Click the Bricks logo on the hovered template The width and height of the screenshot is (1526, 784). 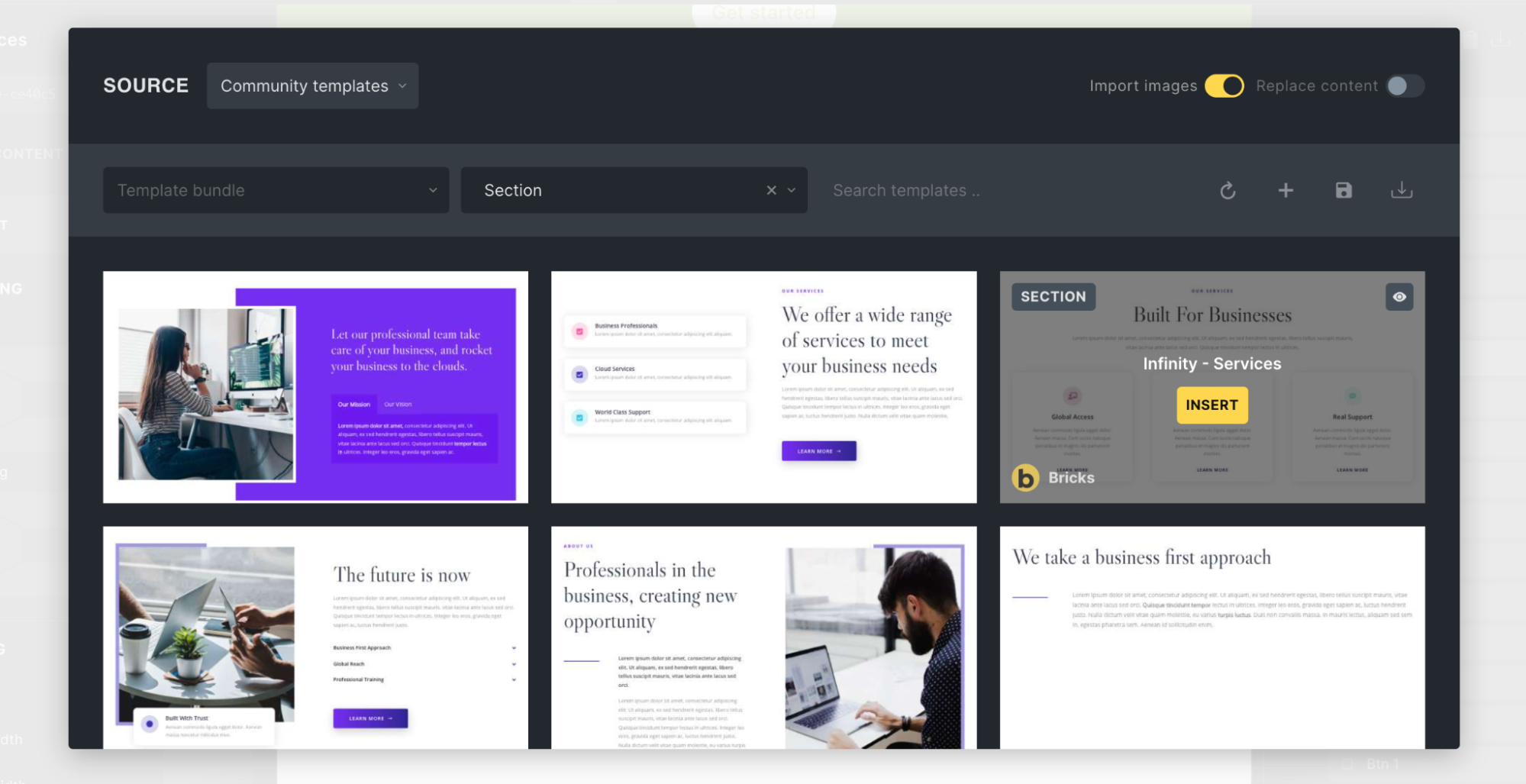coord(1025,478)
